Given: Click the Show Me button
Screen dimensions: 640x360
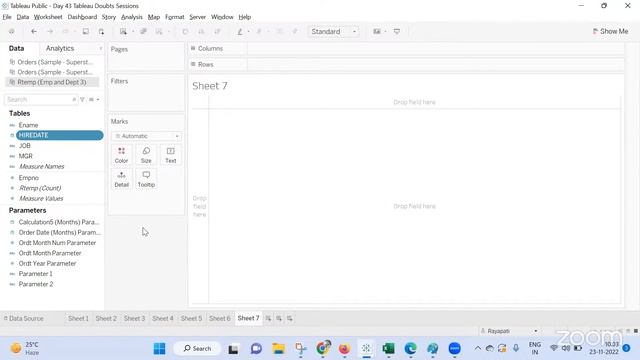Looking at the screenshot, I should [x=610, y=31].
